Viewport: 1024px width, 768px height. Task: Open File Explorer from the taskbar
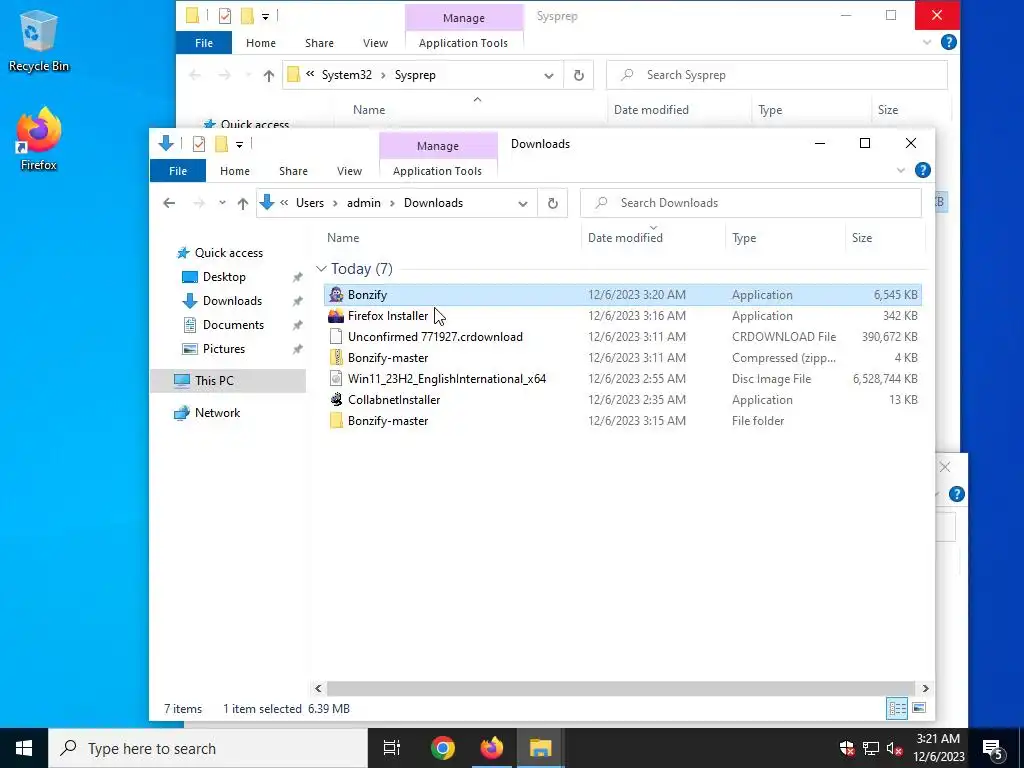(541, 748)
